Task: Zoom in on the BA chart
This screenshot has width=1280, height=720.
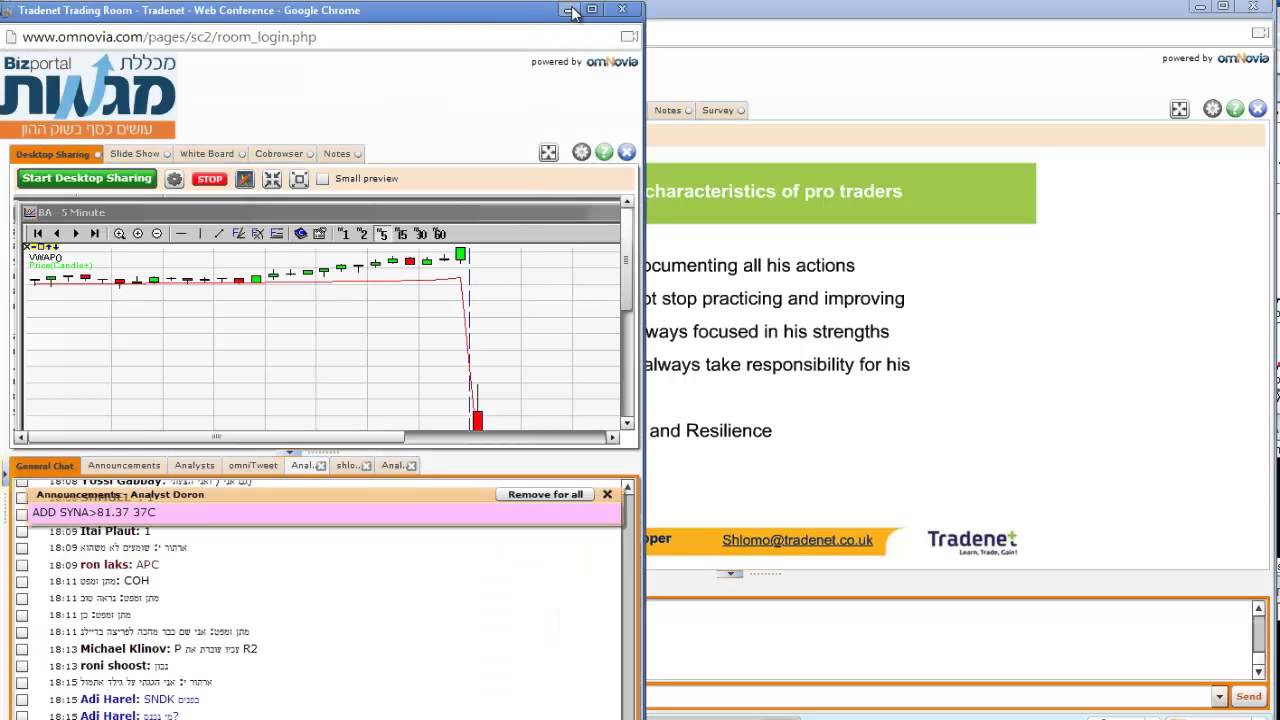Action: [138, 234]
